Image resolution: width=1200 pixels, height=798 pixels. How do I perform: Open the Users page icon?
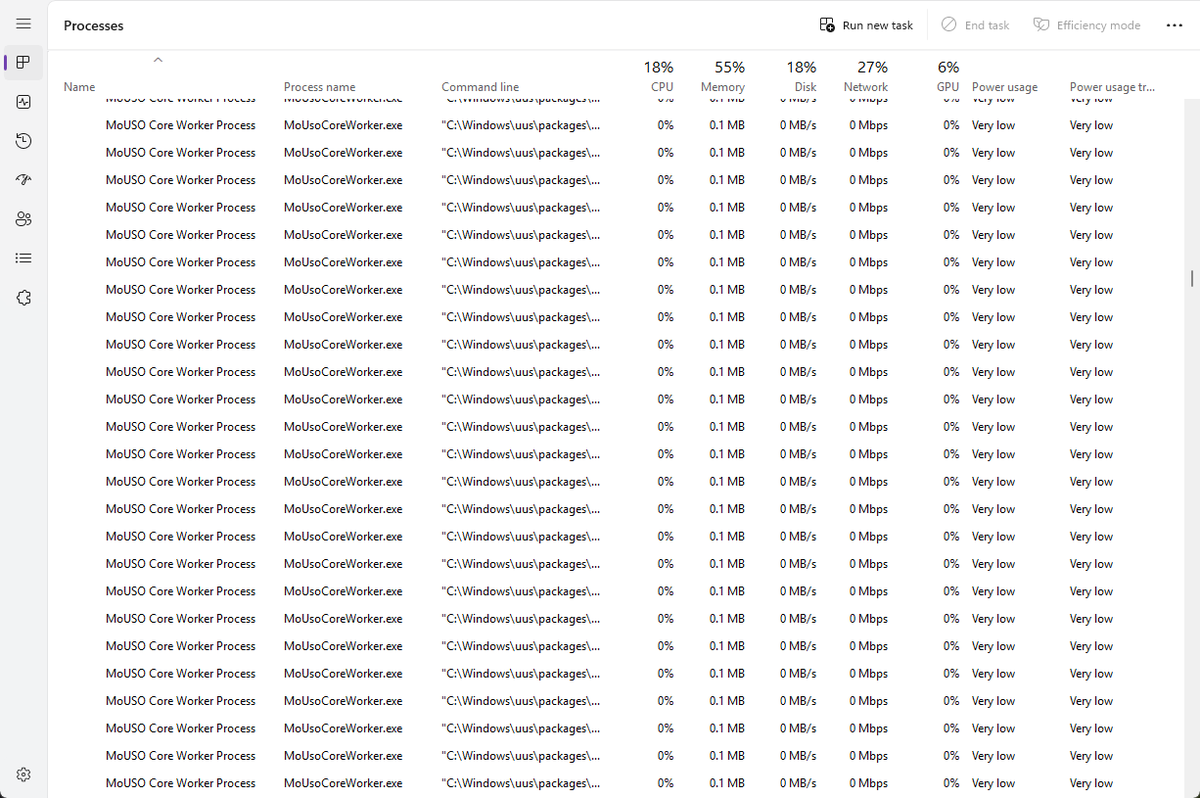(x=23, y=219)
